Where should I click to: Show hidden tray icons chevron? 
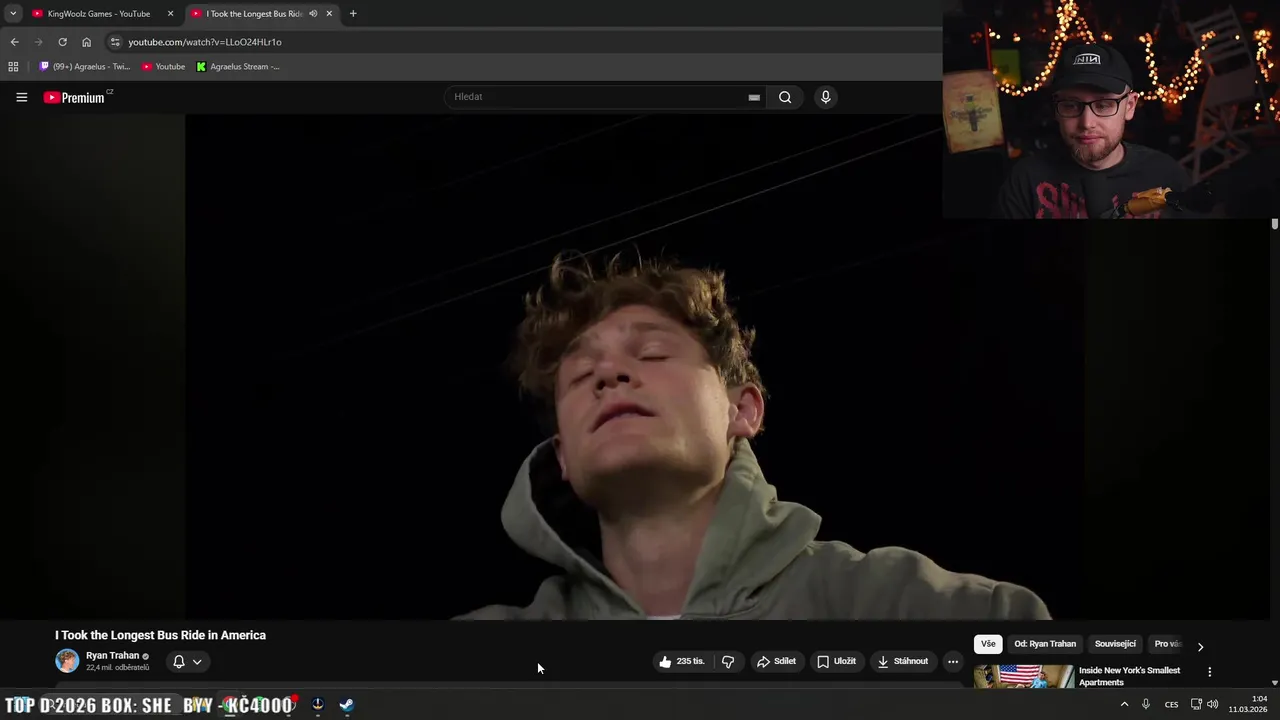pos(1124,705)
